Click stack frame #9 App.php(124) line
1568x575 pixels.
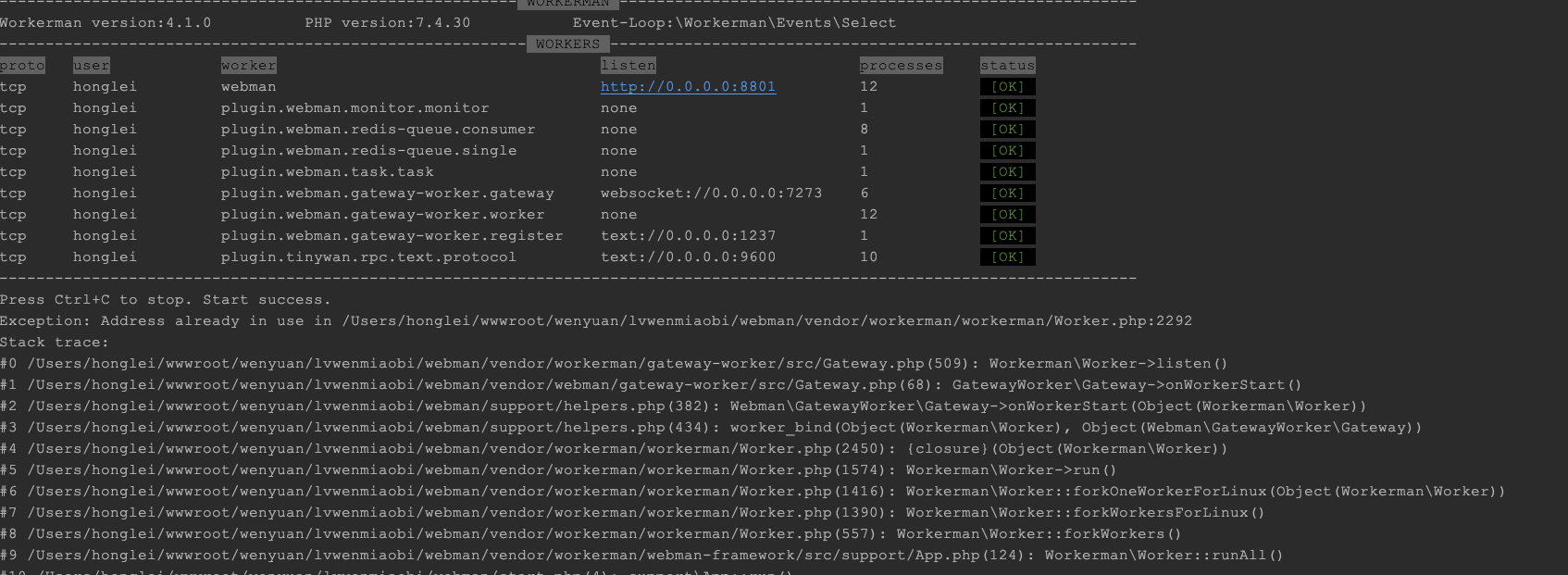pos(641,556)
